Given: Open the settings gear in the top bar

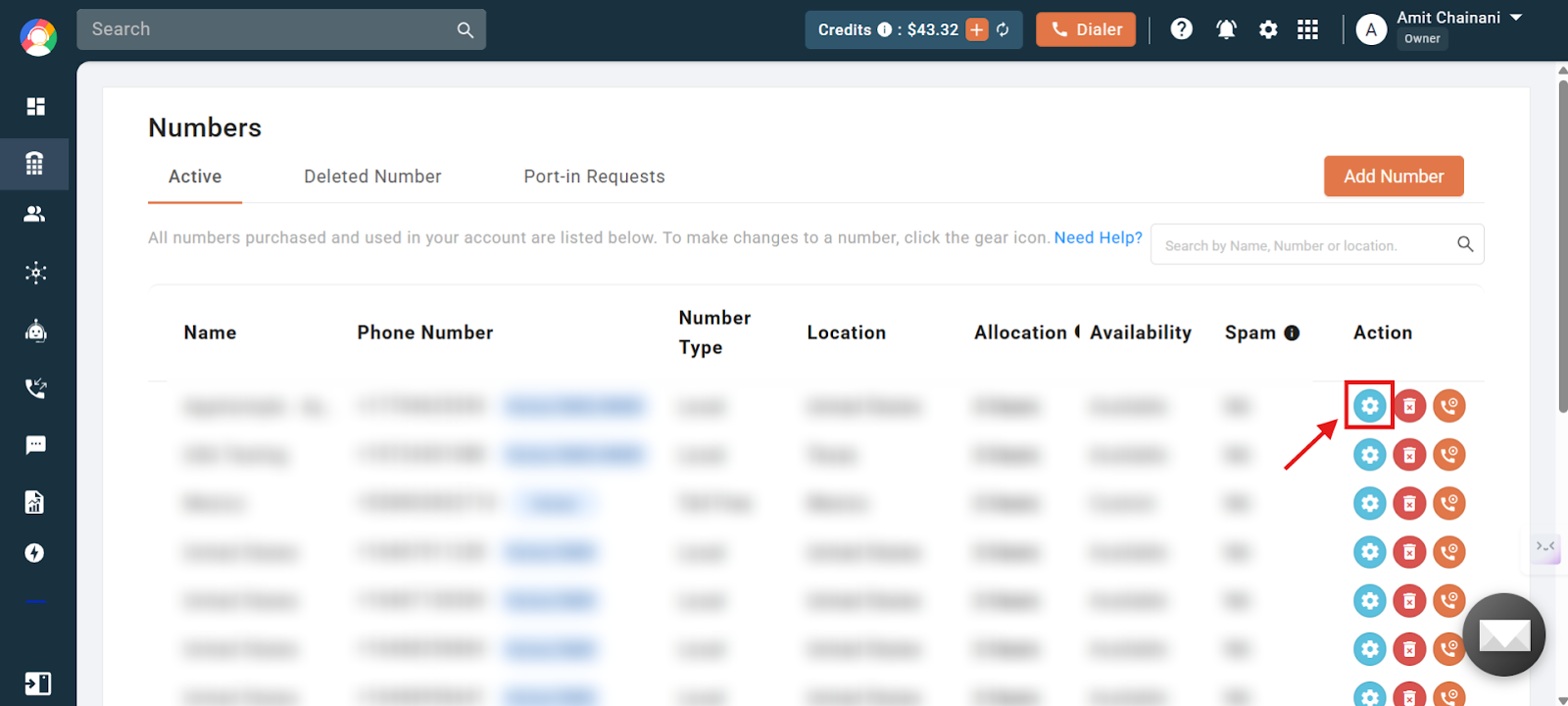Looking at the screenshot, I should [1268, 29].
